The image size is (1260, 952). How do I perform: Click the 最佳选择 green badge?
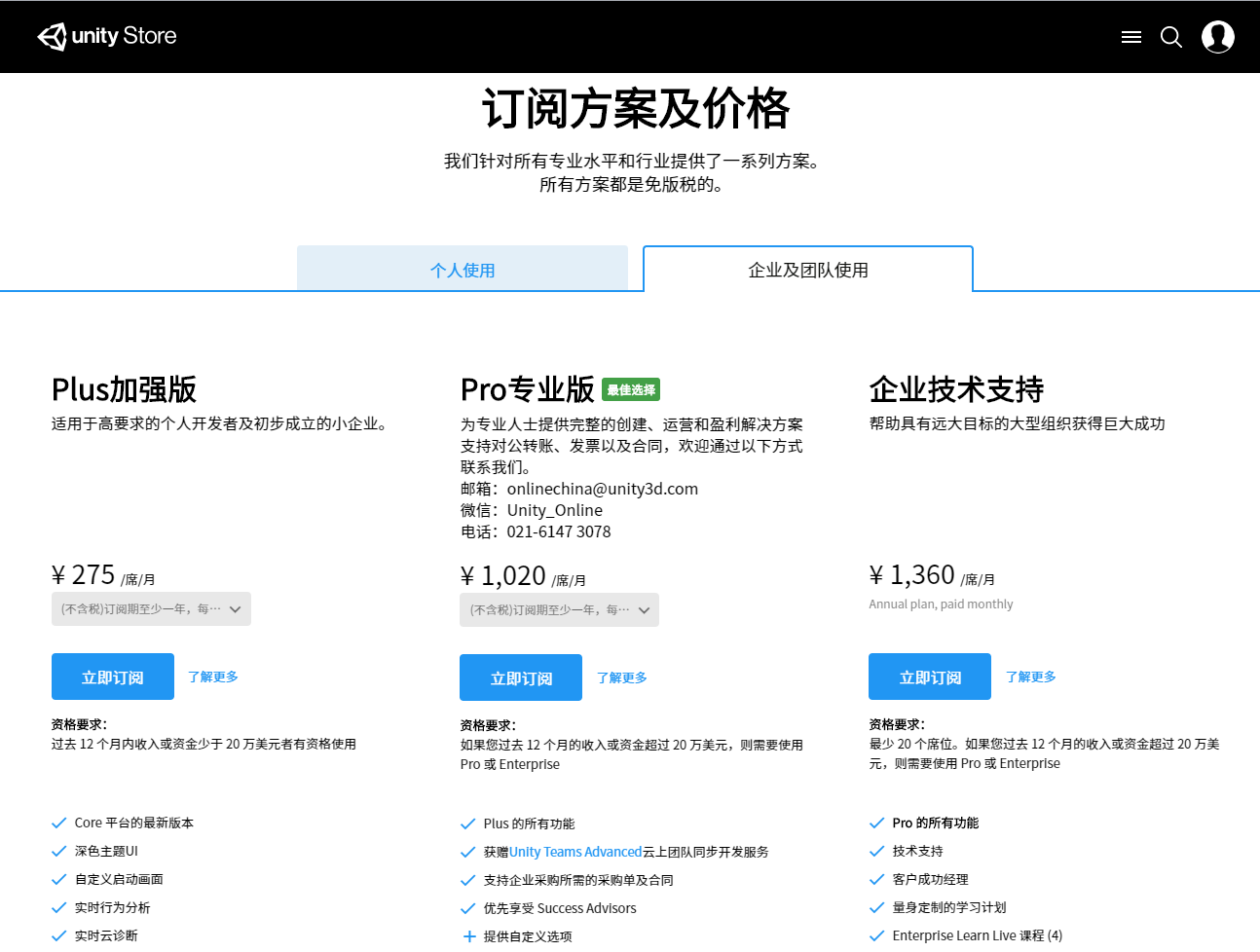(x=631, y=389)
